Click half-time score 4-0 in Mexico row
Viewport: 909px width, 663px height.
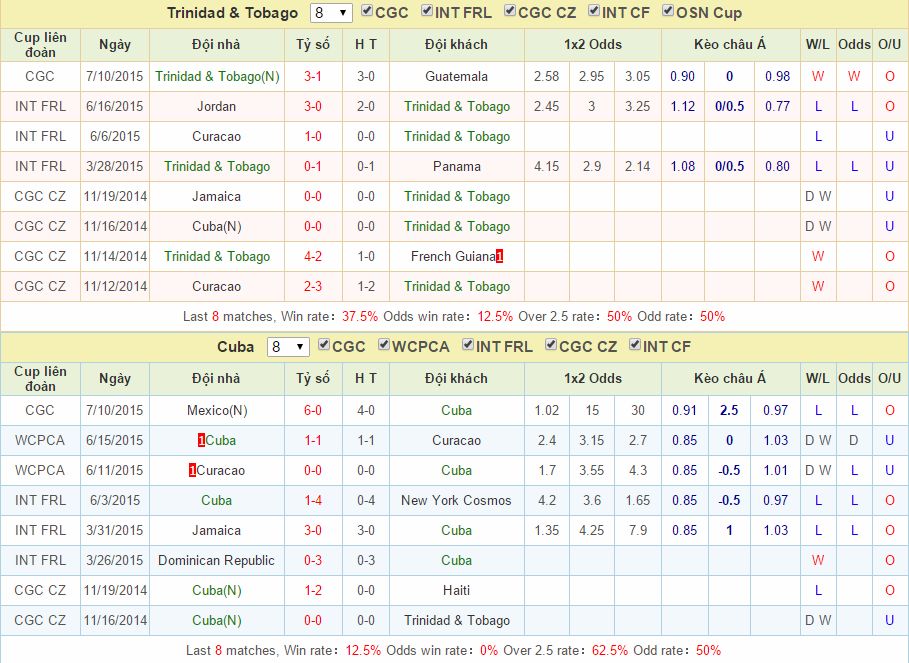coord(366,410)
